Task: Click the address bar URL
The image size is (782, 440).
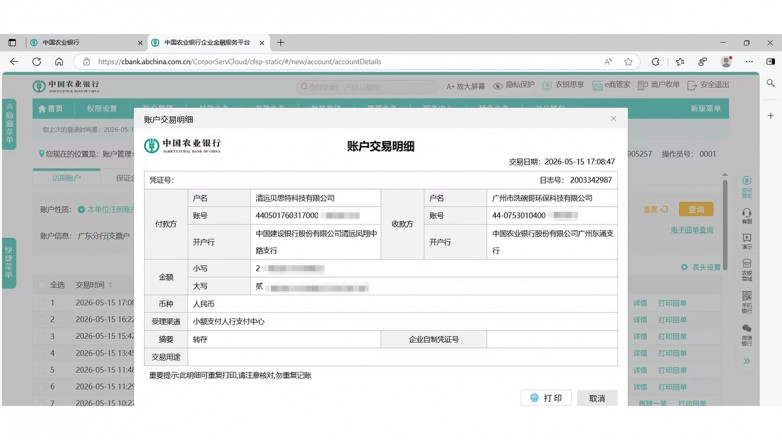Action: [x=239, y=61]
